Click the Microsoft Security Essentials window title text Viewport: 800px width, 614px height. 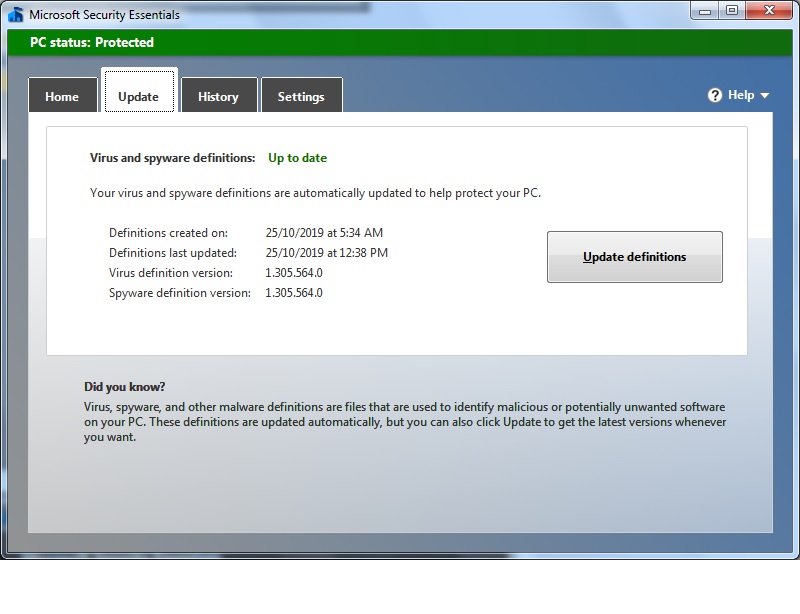pyautogui.click(x=104, y=15)
